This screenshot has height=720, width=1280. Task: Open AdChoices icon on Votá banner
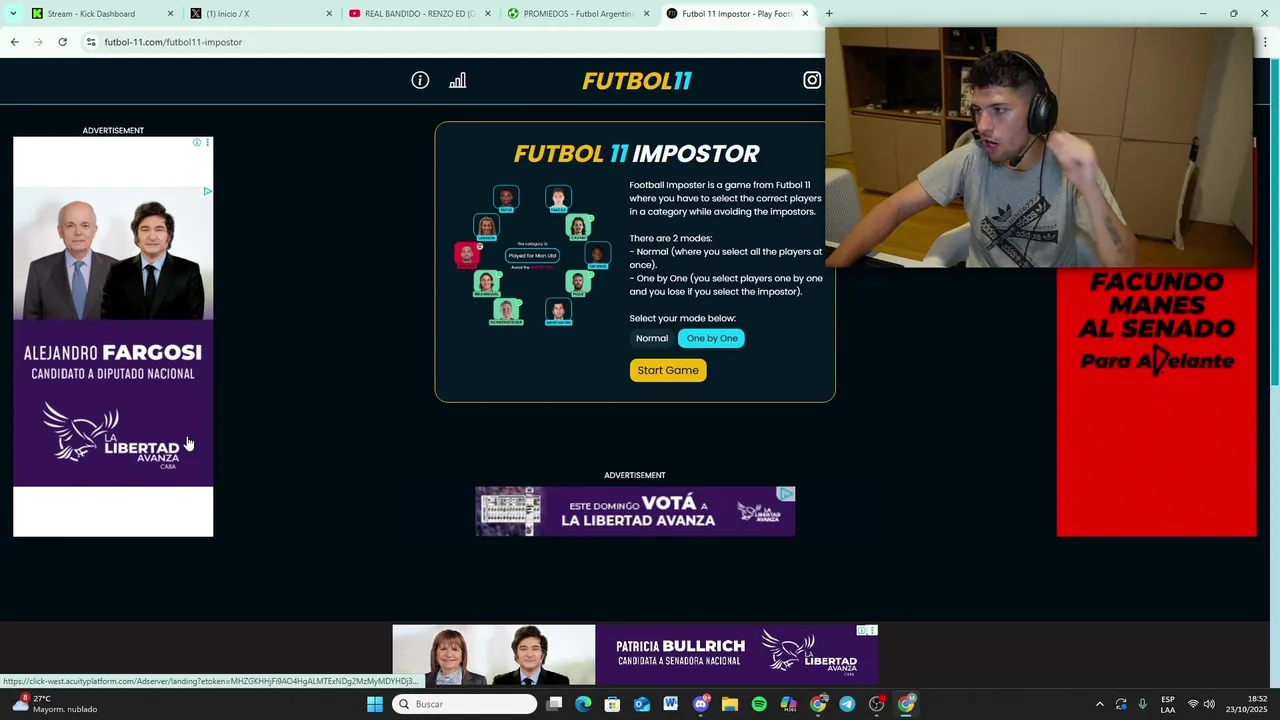tap(787, 494)
